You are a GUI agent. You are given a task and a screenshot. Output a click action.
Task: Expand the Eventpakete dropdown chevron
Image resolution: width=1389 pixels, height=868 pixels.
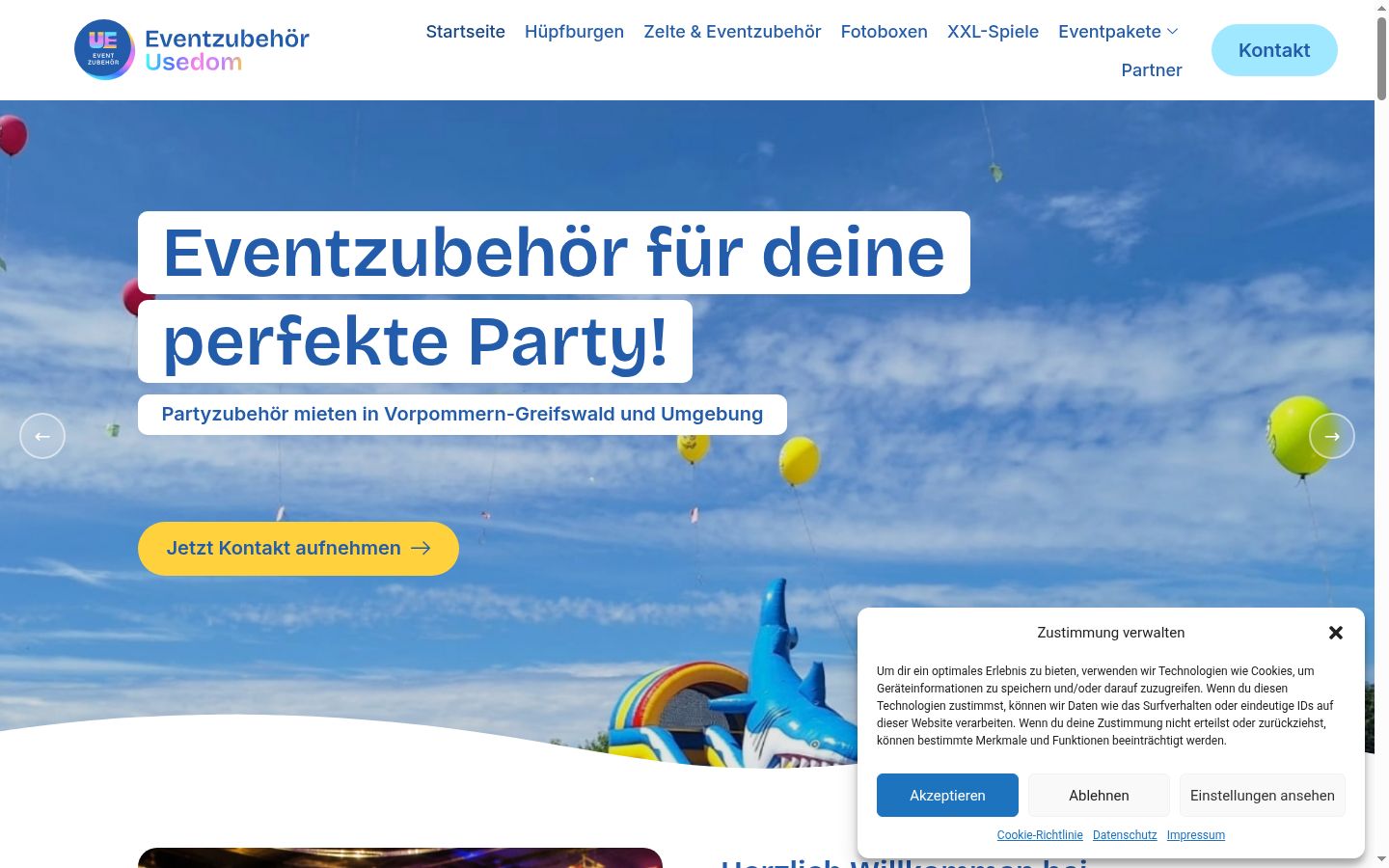1173,32
